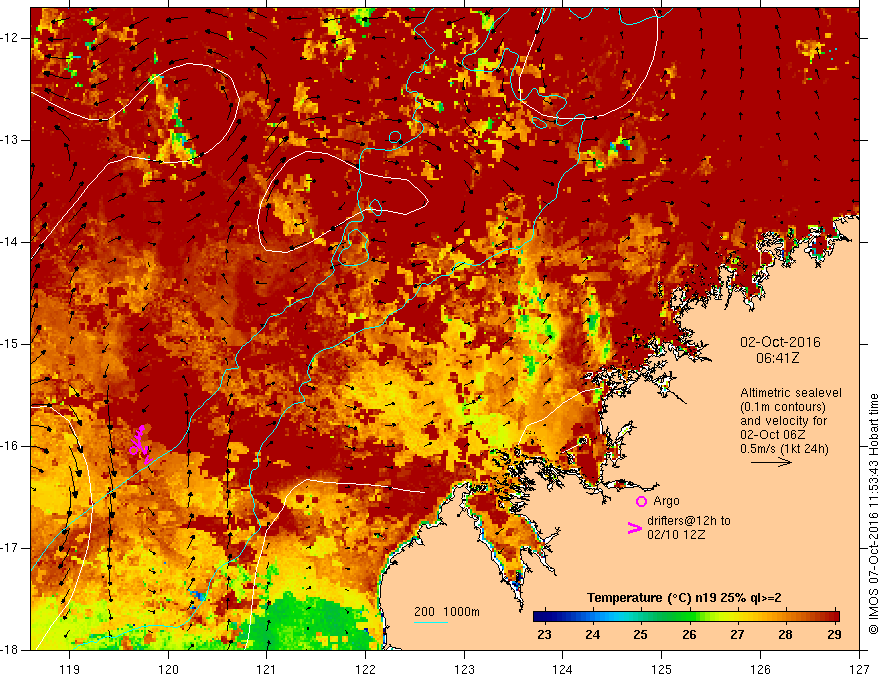
Task: Click the temperature colour bar
Action: coord(686,617)
